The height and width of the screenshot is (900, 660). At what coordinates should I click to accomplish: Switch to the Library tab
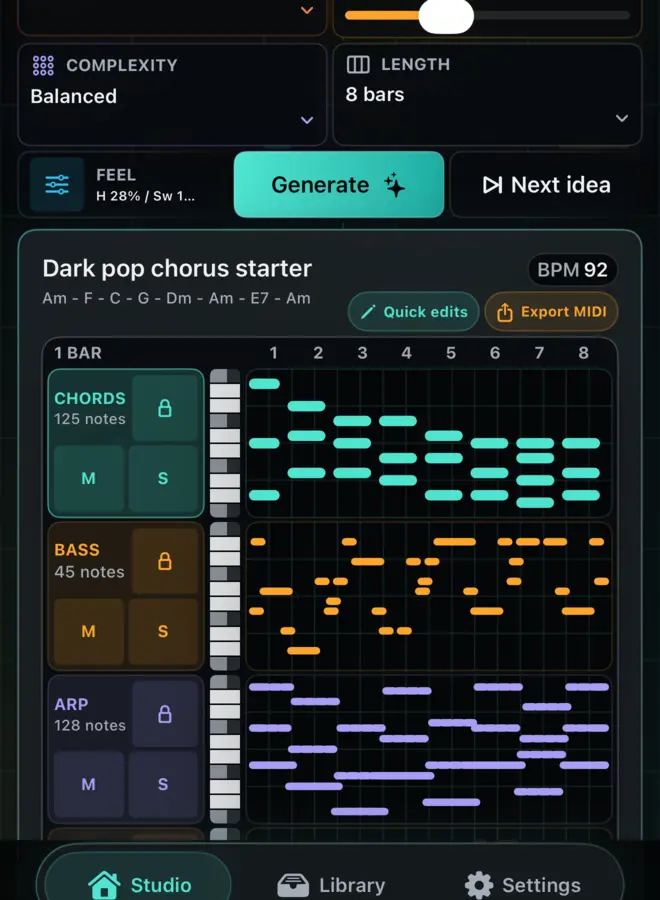331,885
